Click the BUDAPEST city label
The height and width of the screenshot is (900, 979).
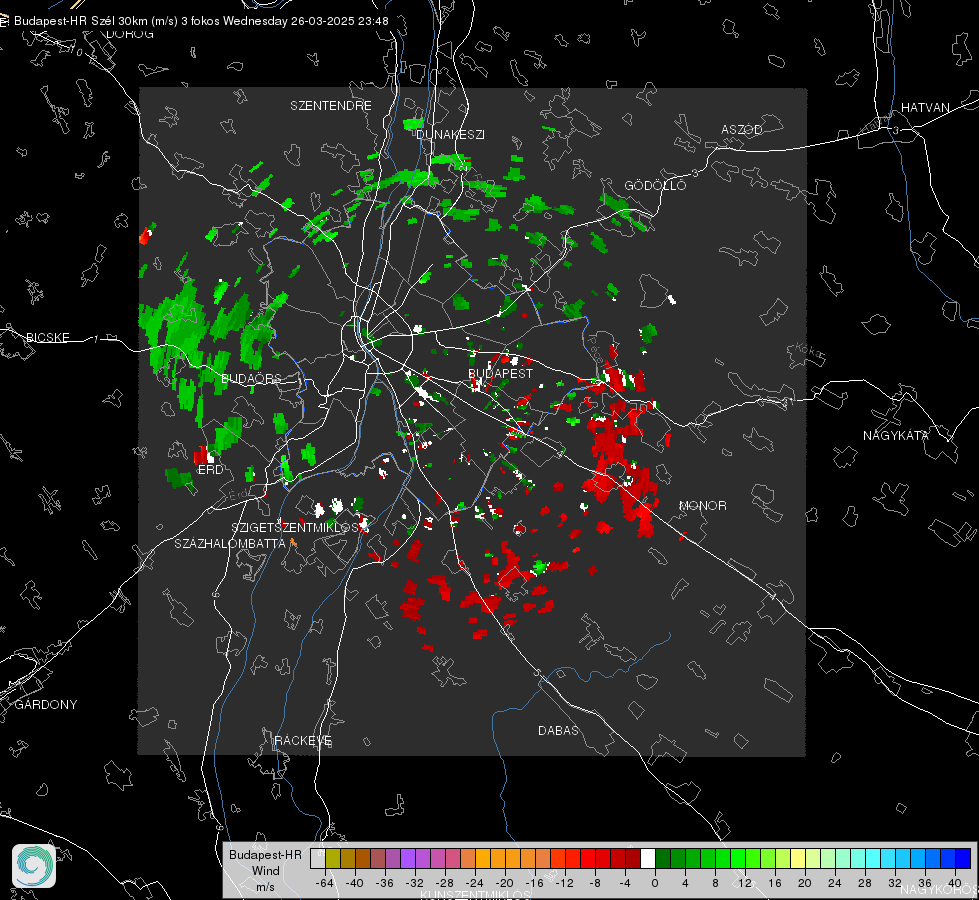[501, 373]
